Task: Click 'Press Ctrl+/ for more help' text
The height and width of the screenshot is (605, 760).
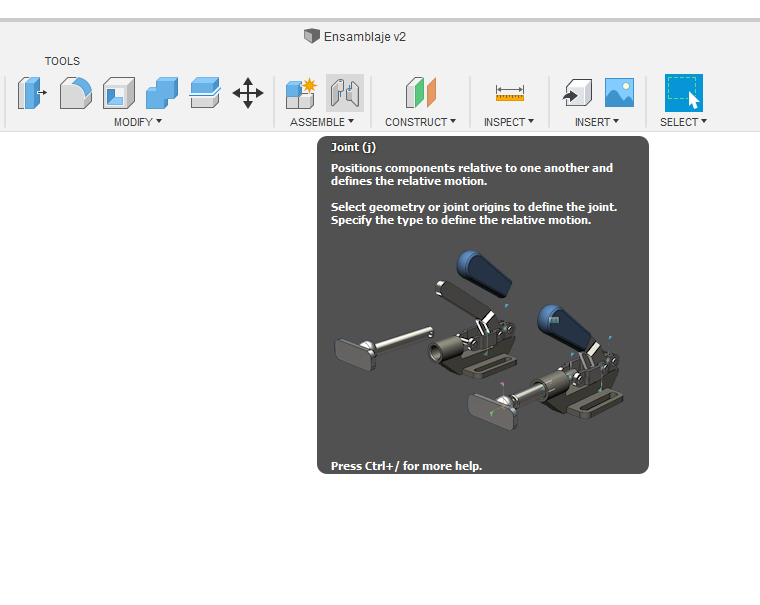Action: pos(406,466)
